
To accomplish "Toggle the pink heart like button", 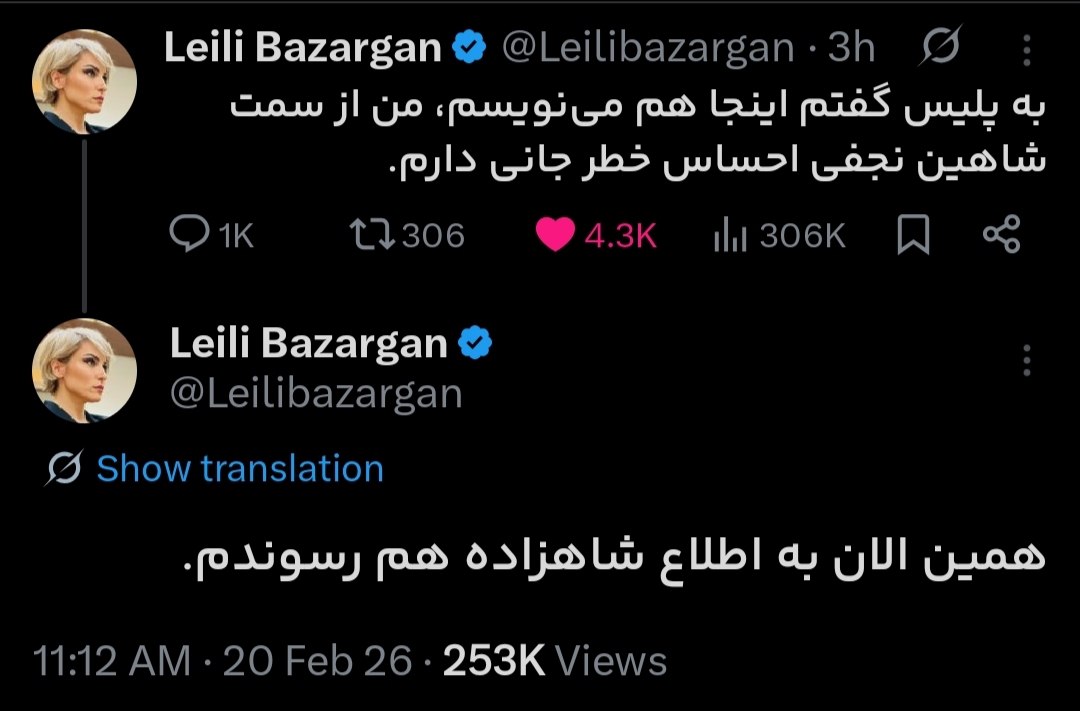I will click(x=556, y=234).
